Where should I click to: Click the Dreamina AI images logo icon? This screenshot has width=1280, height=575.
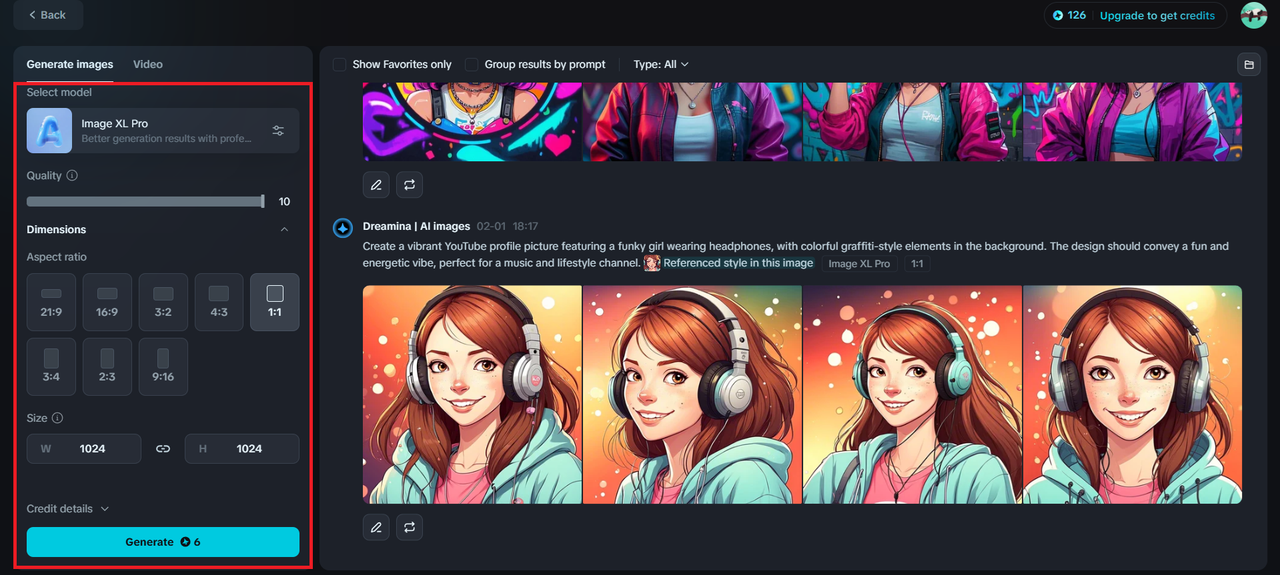tap(342, 227)
